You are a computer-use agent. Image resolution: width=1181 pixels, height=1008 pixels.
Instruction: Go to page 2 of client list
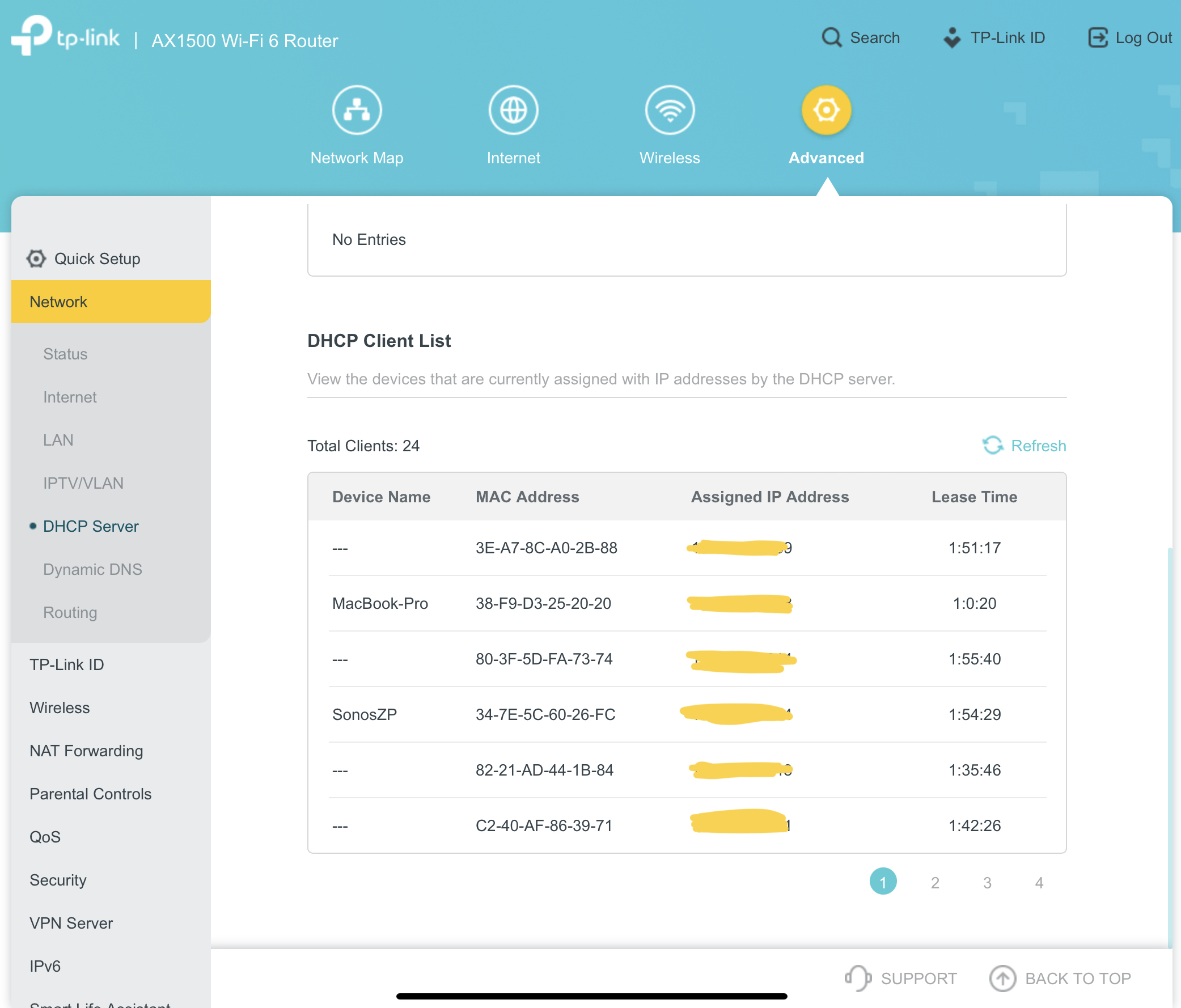[936, 883]
